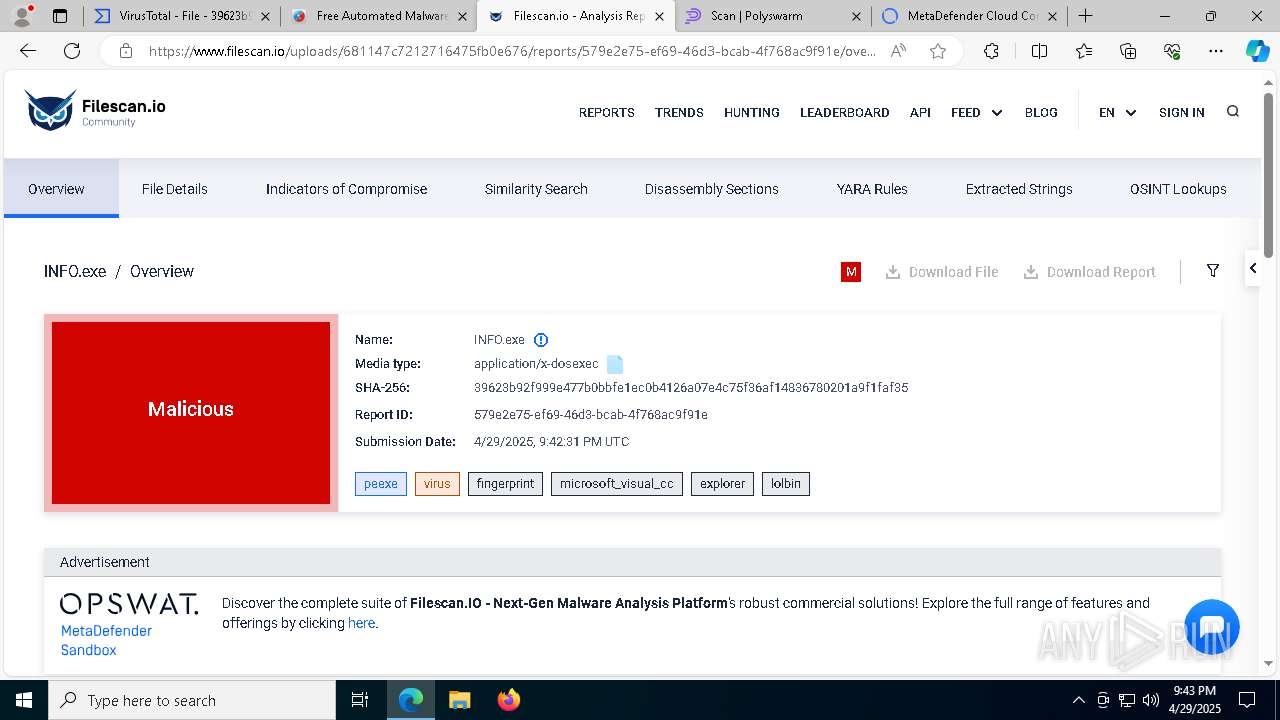Screen dimensions: 1280x720
Task: Open LEADERBOARD in top navigation
Action: [x=845, y=113]
